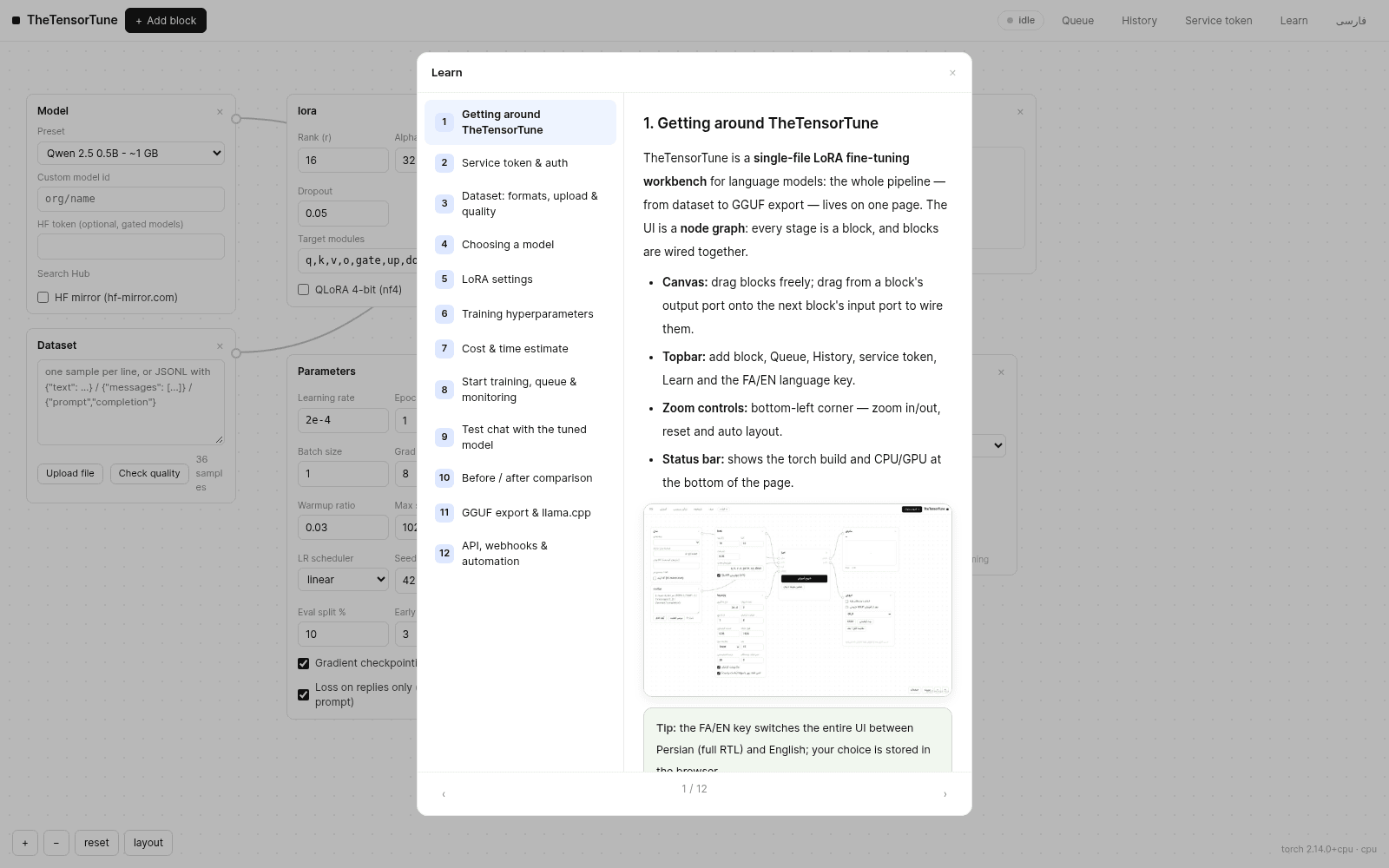
Task: Click the Eval split % field
Action: click(x=343, y=635)
